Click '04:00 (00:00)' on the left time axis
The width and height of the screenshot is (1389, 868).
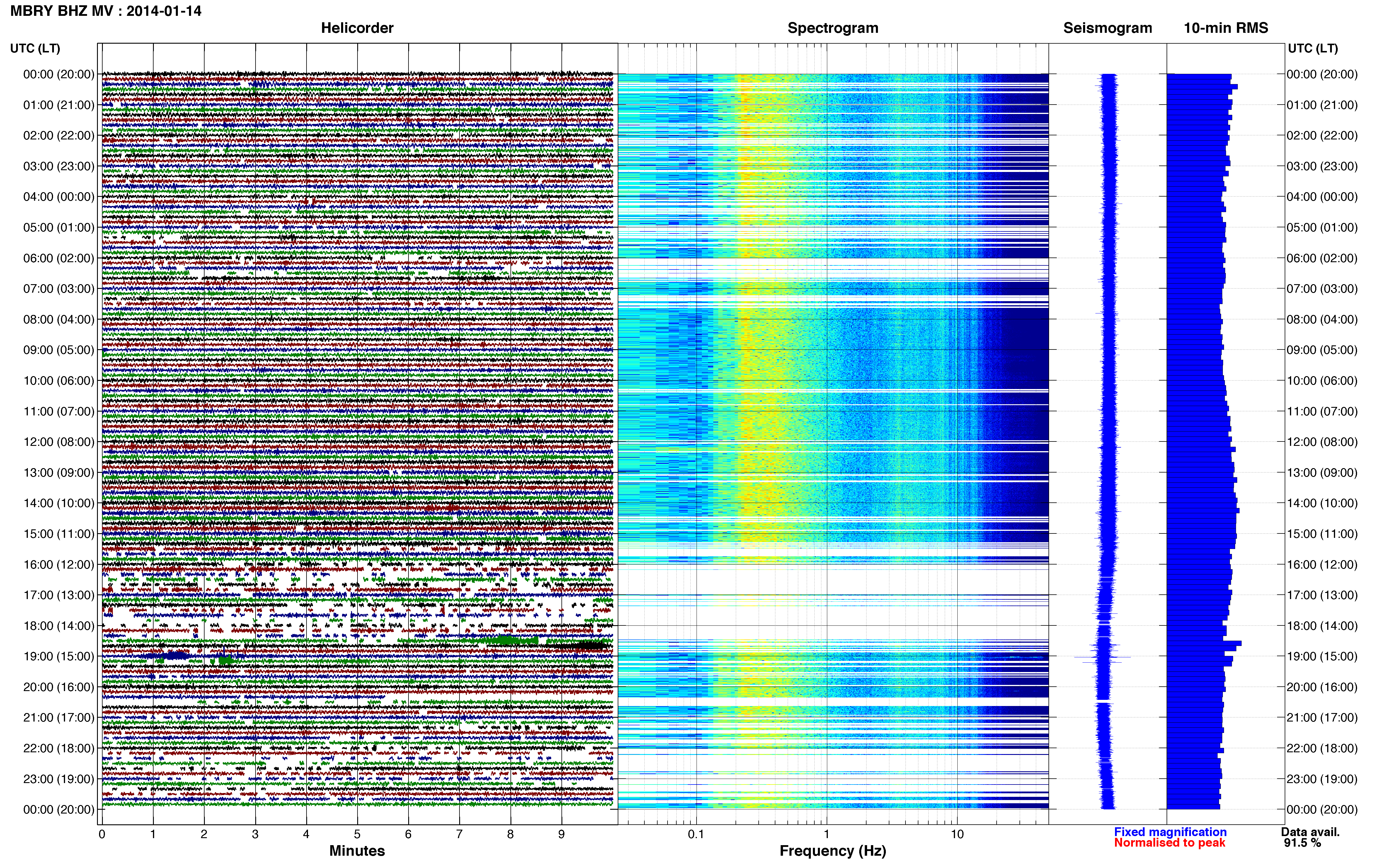pyautogui.click(x=59, y=197)
